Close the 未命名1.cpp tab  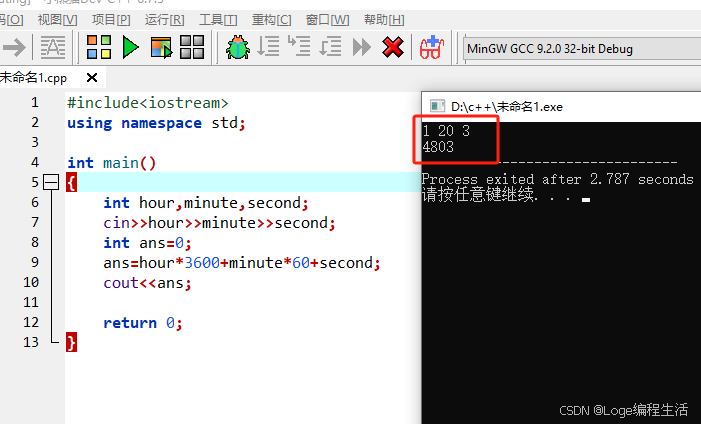point(92,78)
